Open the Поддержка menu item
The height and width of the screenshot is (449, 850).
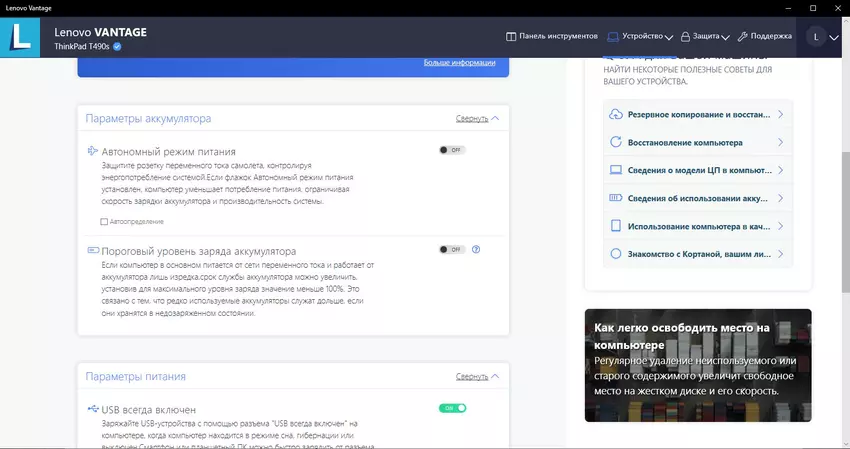(x=765, y=37)
